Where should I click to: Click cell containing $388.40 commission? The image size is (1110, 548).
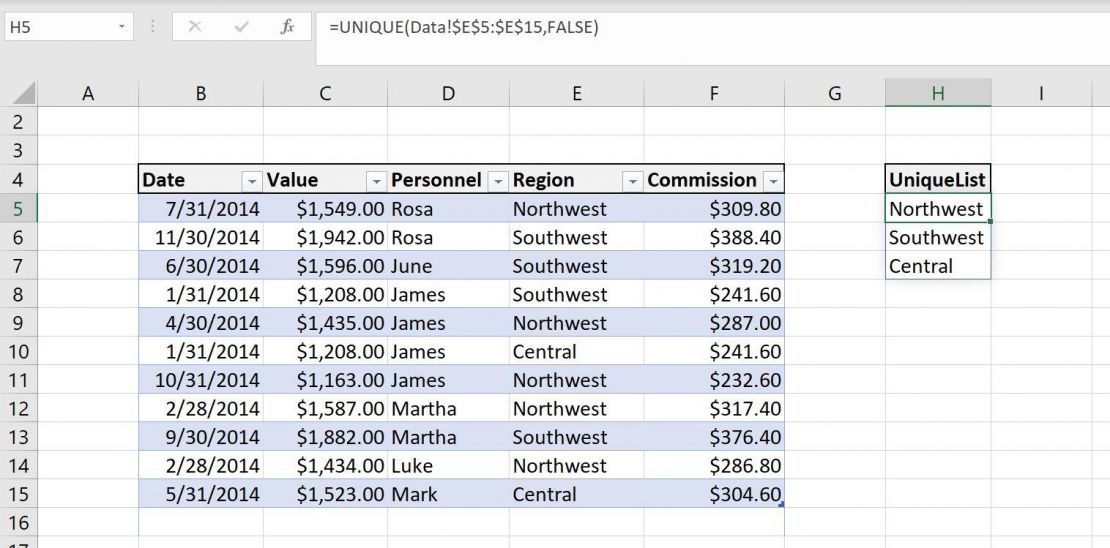point(713,238)
